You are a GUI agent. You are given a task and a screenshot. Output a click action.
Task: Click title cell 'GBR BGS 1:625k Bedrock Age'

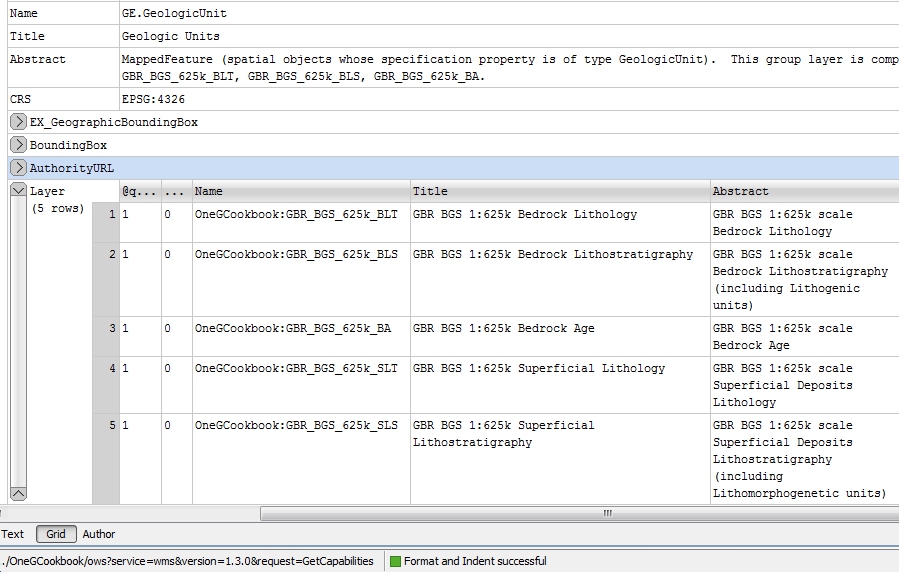(560, 336)
